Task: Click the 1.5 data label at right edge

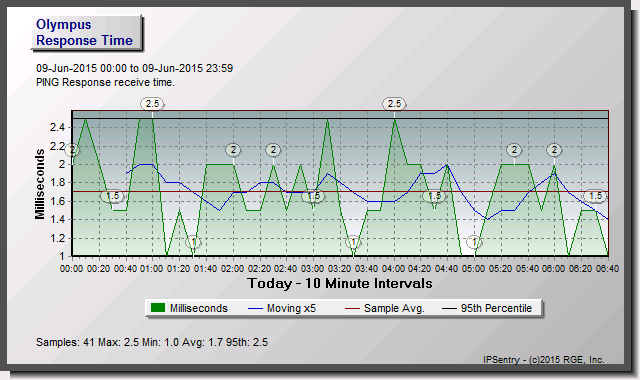Action: tap(596, 196)
